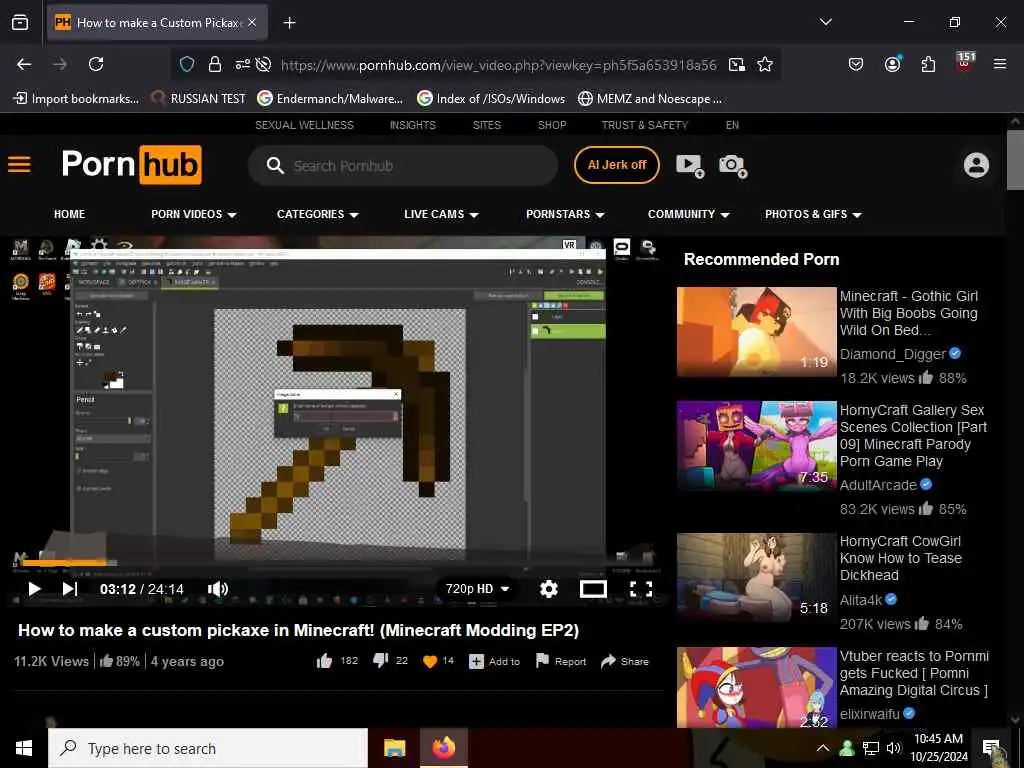Open the Endermanch/Malware bookmark

[x=330, y=99]
